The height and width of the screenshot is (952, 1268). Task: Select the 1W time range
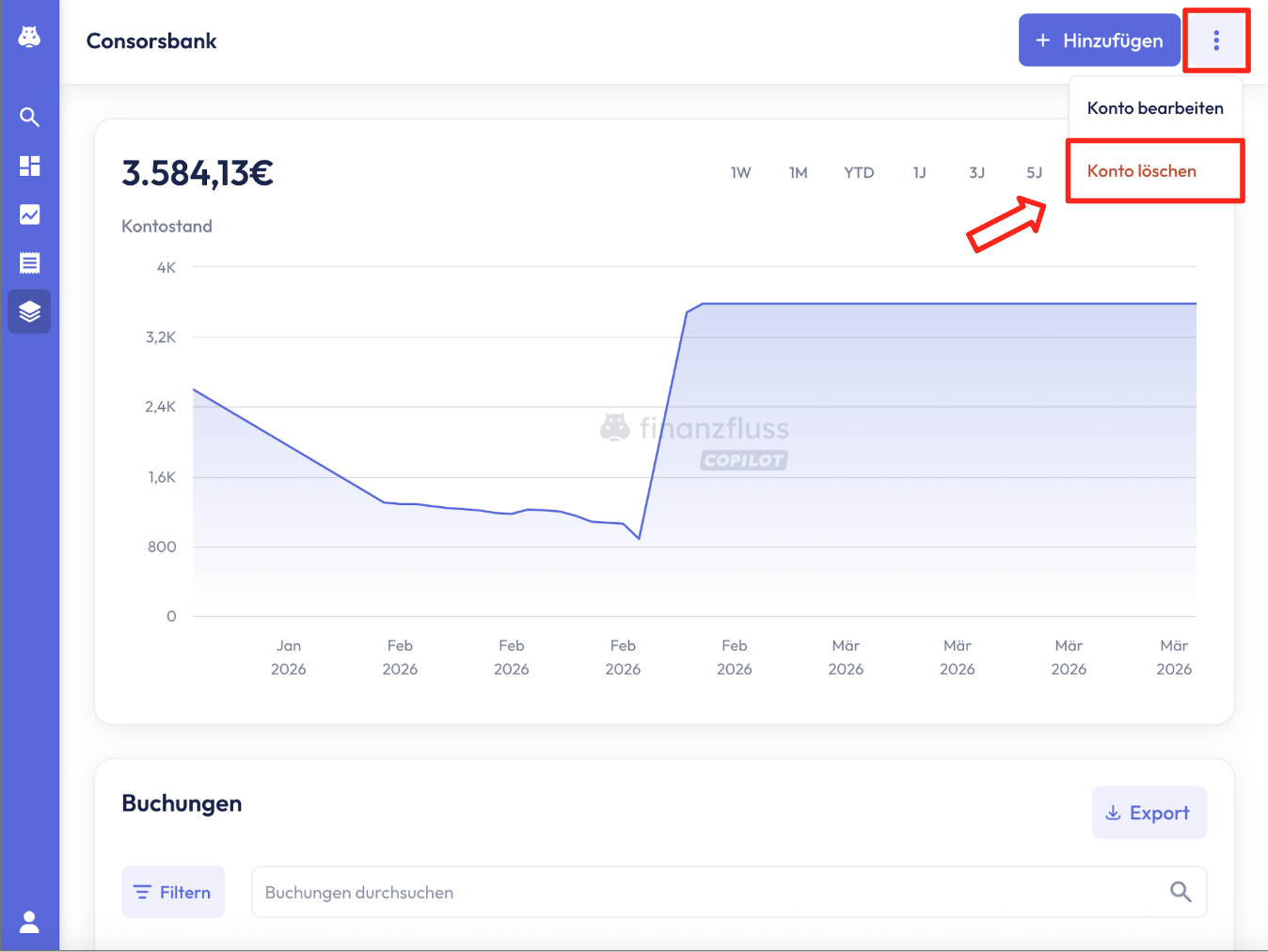[741, 173]
